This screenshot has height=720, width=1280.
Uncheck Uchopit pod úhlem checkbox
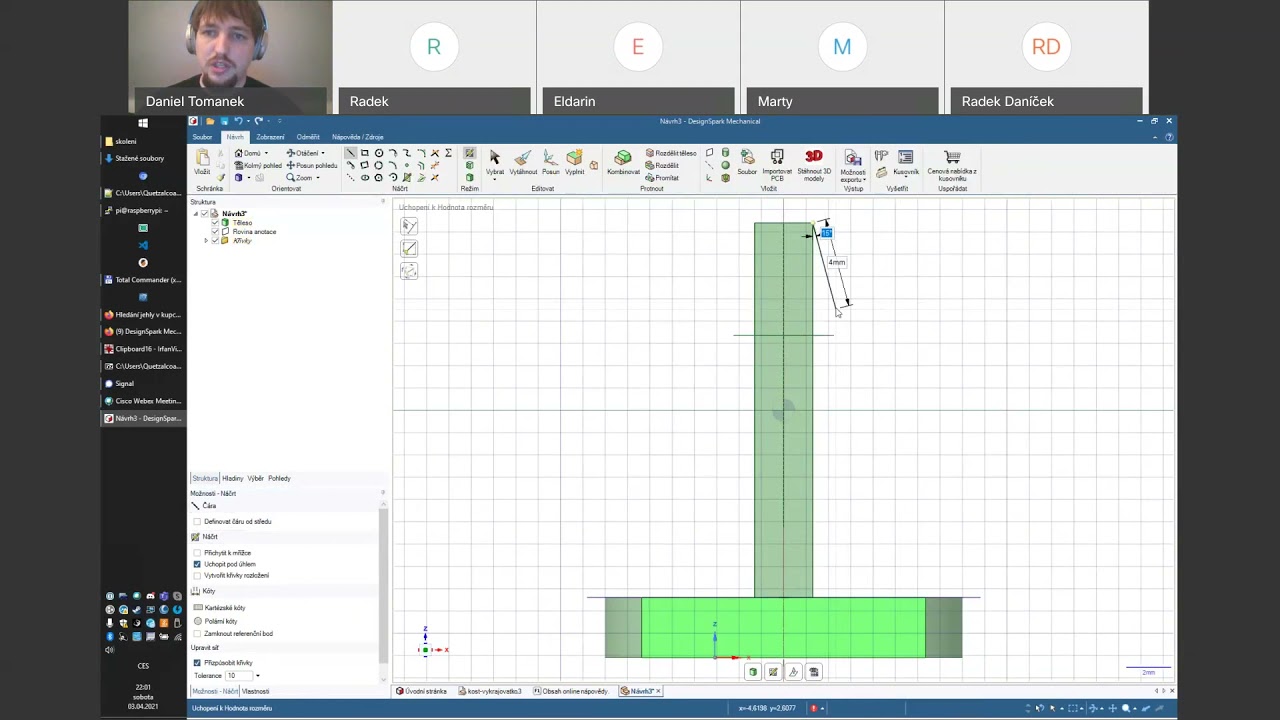[x=197, y=564]
